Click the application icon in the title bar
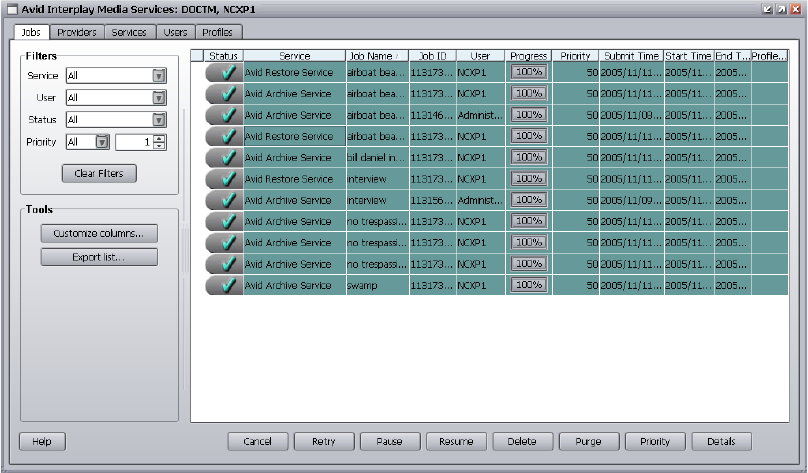Image resolution: width=808 pixels, height=473 pixels. pyautogui.click(x=12, y=9)
